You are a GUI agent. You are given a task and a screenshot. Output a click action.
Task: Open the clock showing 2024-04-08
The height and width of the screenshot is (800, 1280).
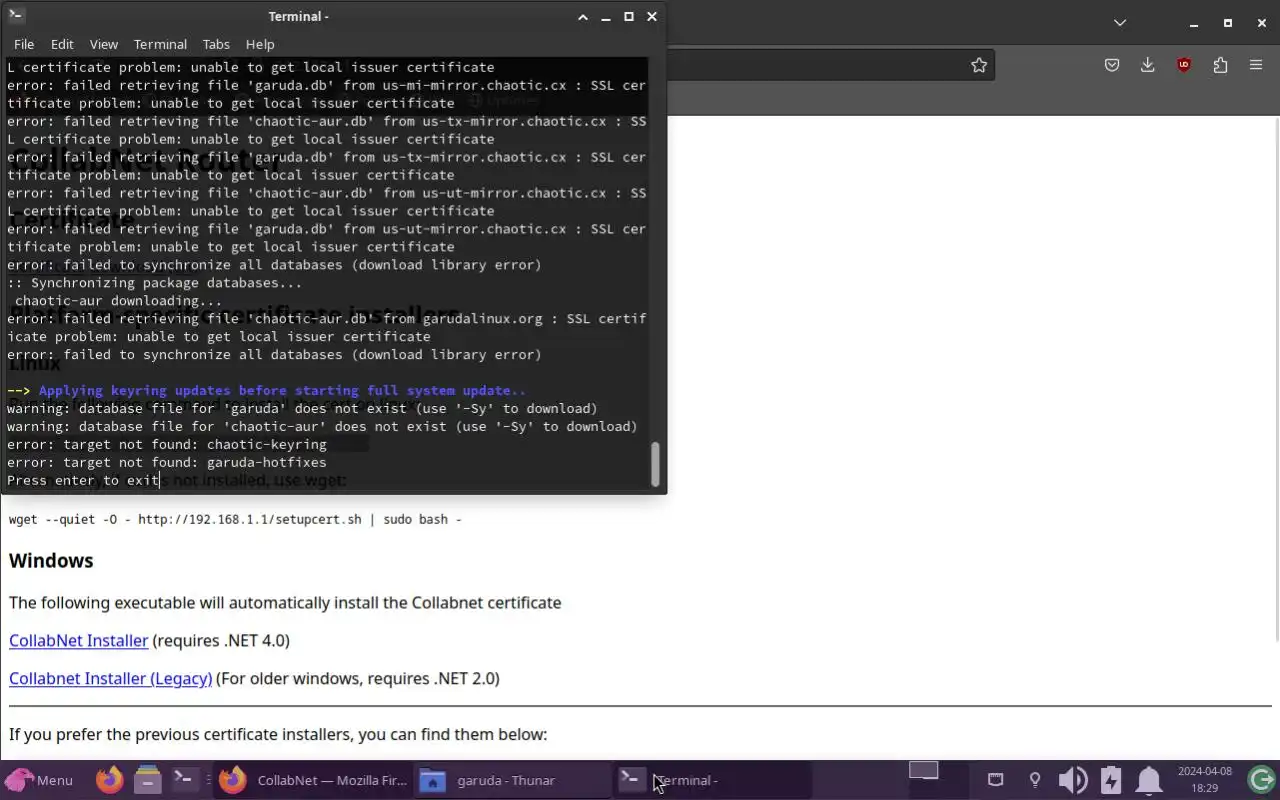[x=1205, y=780]
